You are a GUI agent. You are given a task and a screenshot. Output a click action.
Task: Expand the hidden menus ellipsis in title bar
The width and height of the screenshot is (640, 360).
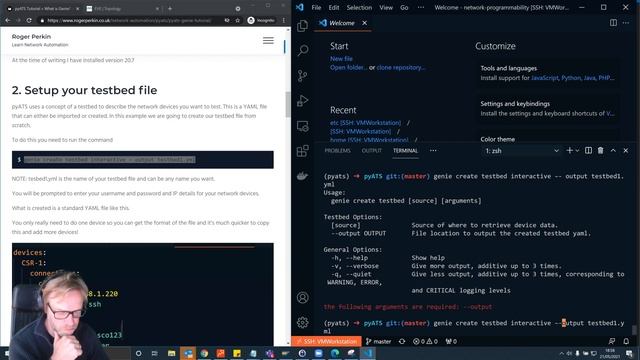coord(421,7)
